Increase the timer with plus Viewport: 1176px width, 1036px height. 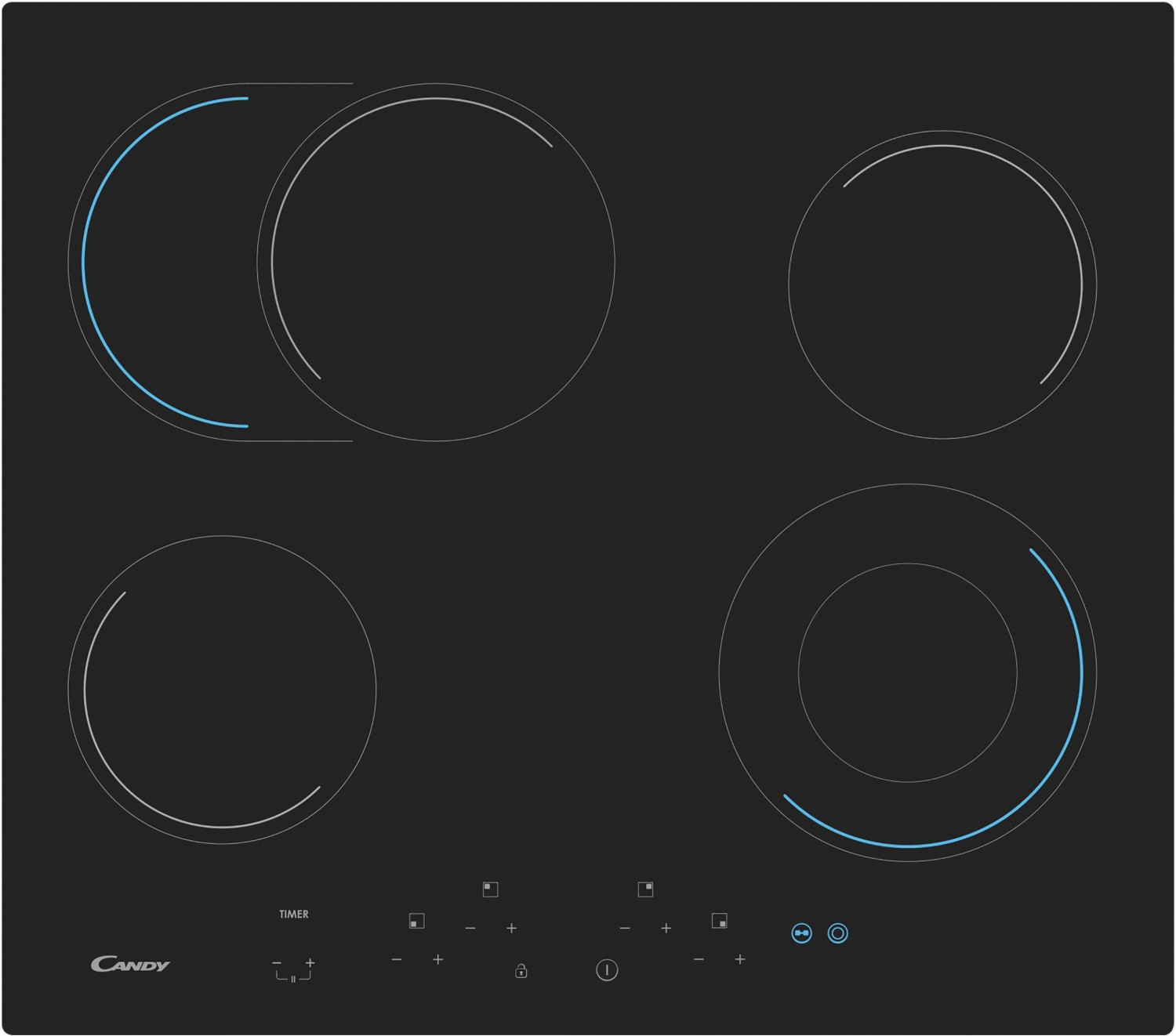pos(310,962)
